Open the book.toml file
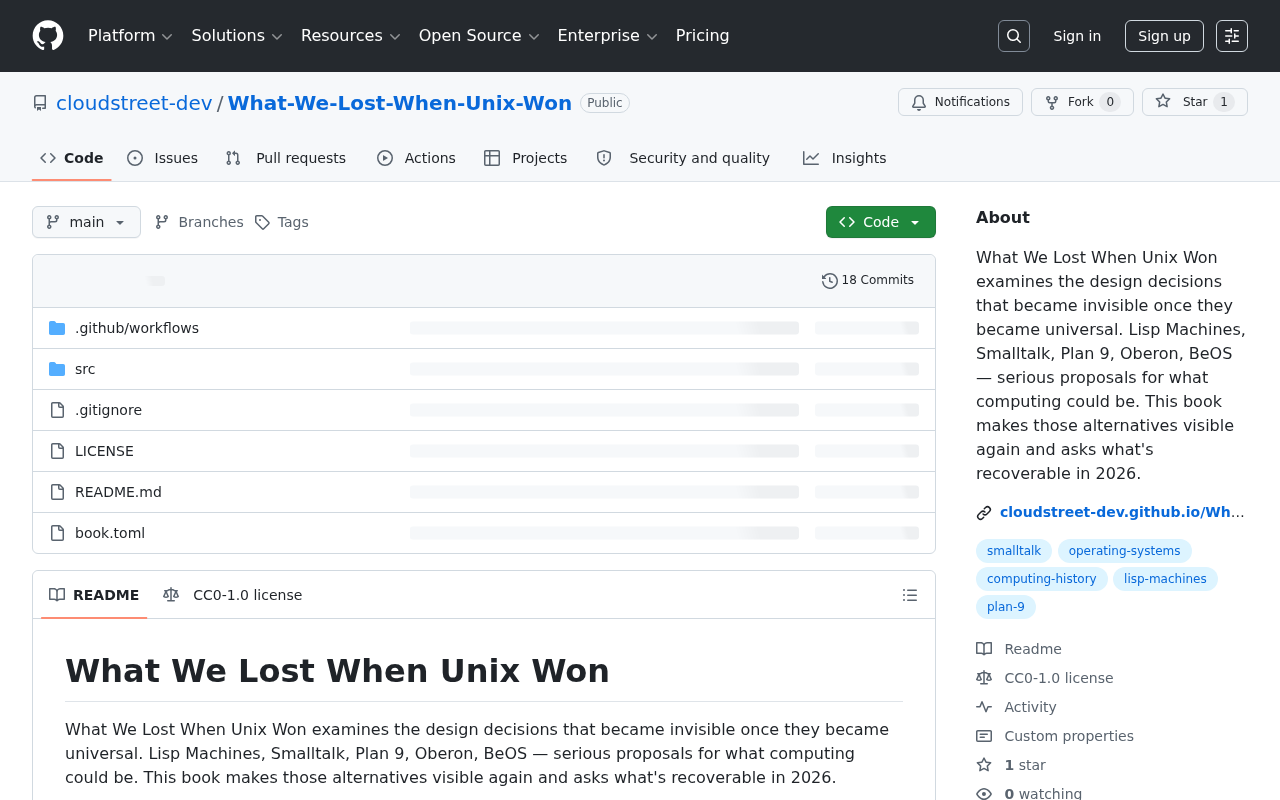1280x800 pixels. coord(110,533)
